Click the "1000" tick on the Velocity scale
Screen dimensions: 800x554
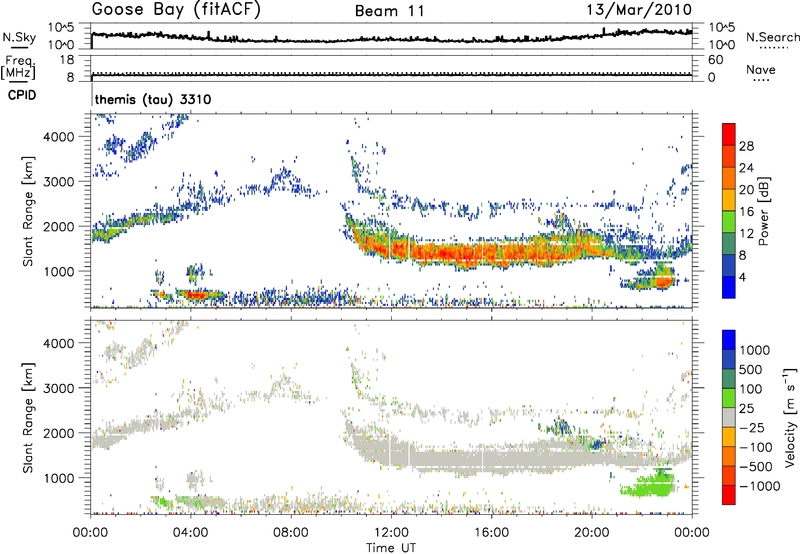tap(754, 350)
